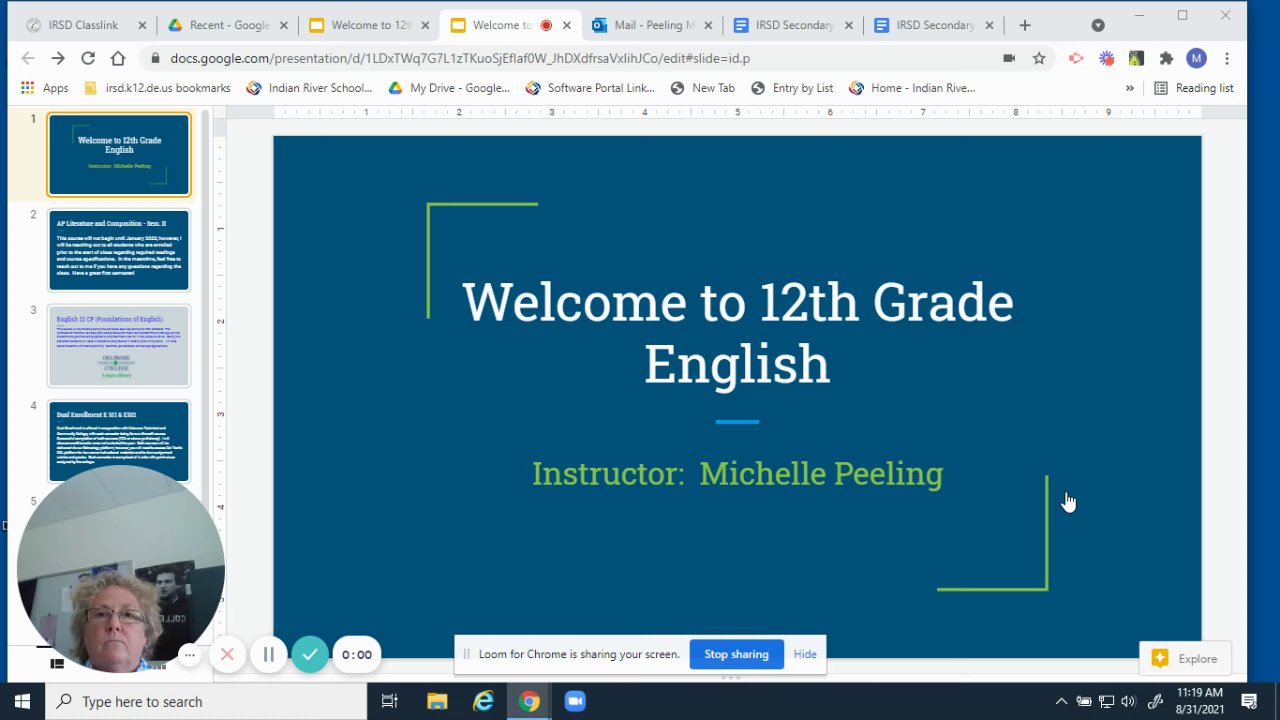Screen dimensions: 1280x720
Task: Bookmark this page with the star icon
Action: point(1039,58)
